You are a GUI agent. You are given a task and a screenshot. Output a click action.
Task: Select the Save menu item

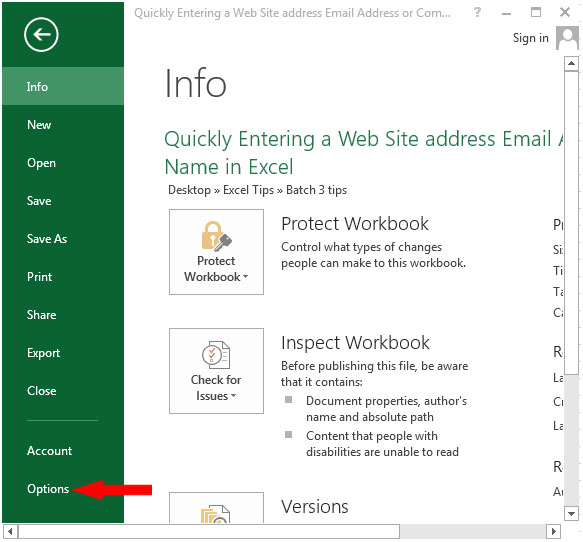pyautogui.click(x=63, y=201)
